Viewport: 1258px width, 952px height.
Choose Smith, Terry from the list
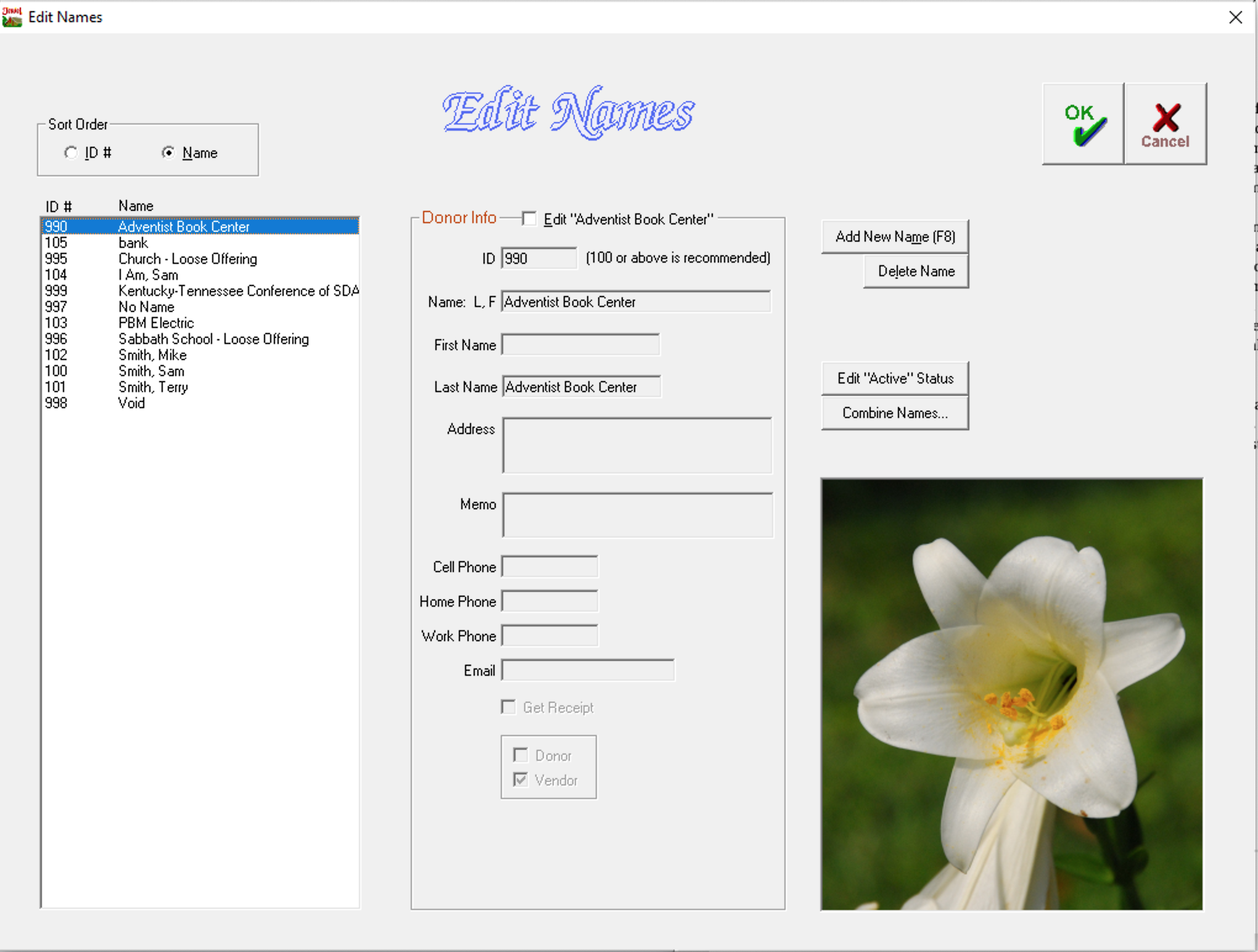click(153, 387)
